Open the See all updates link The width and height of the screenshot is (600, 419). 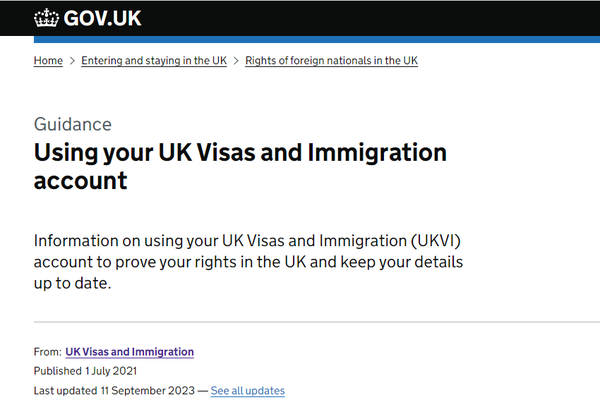click(x=248, y=391)
